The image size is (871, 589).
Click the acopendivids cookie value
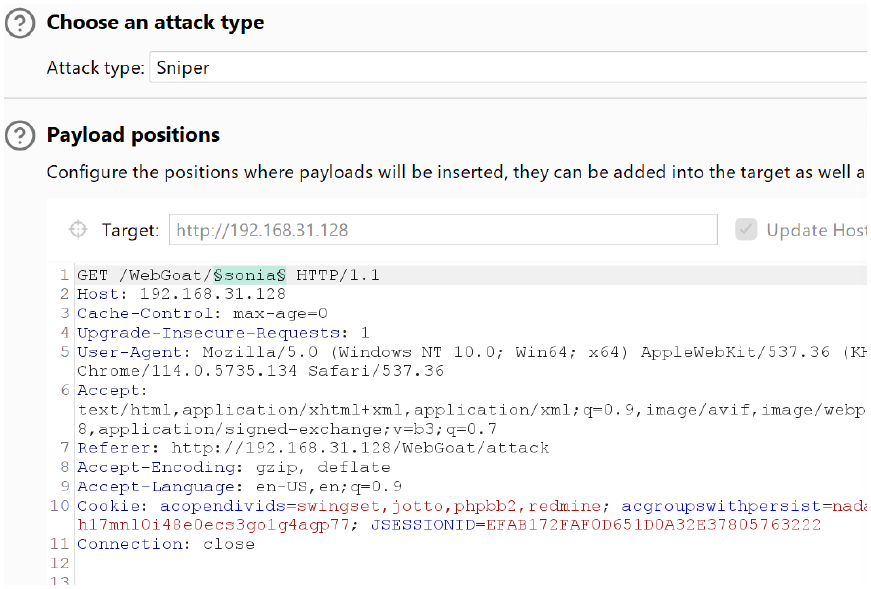(449, 506)
